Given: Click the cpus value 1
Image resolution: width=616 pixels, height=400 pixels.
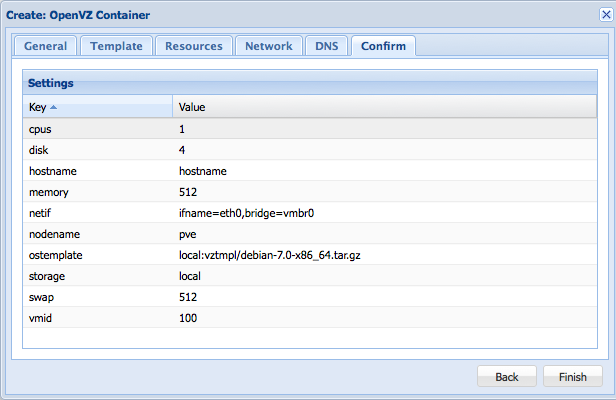Looking at the screenshot, I should pyautogui.click(x=385, y=129).
